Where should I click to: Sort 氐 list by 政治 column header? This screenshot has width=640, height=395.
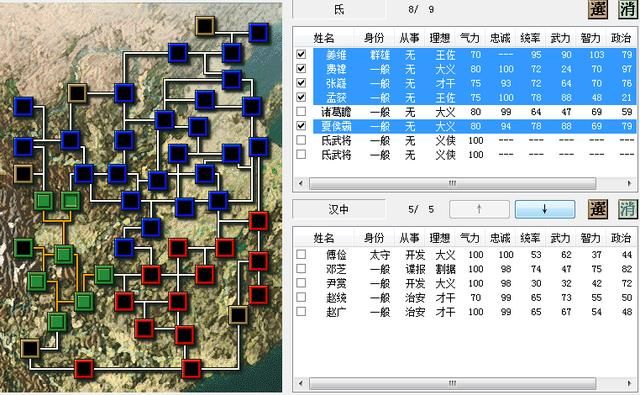pyautogui.click(x=621, y=38)
